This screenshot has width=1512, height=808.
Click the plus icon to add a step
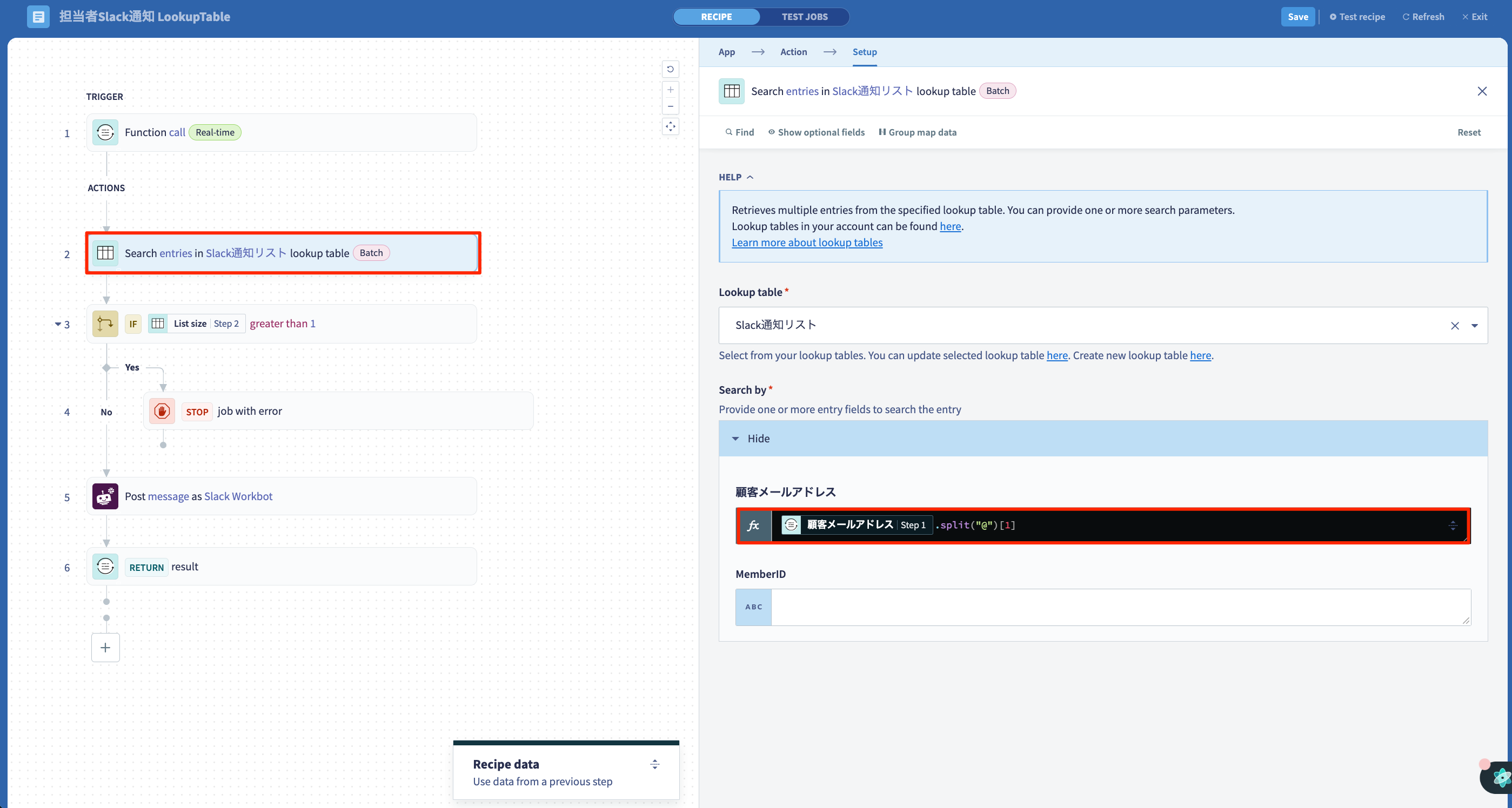point(106,648)
